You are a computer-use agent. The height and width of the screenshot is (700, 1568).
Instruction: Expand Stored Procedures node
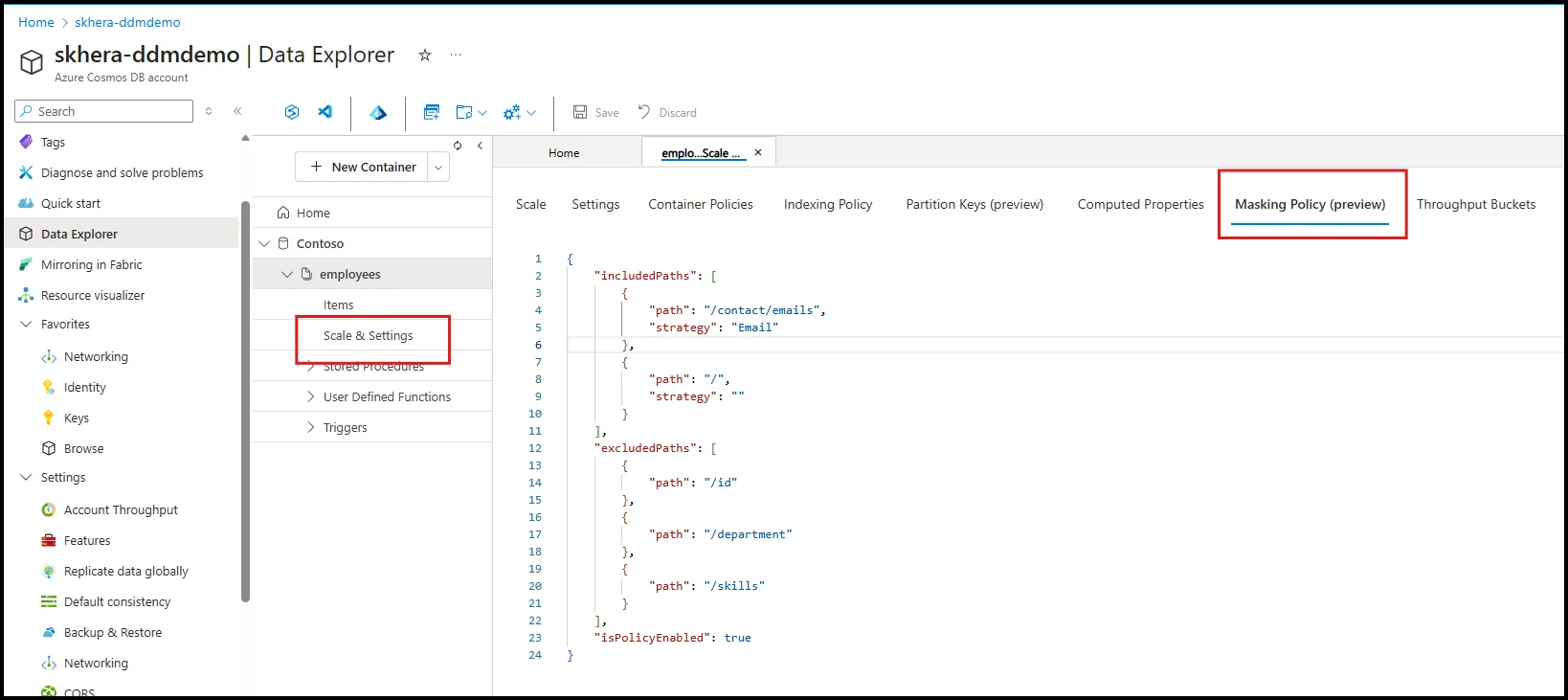(x=310, y=366)
